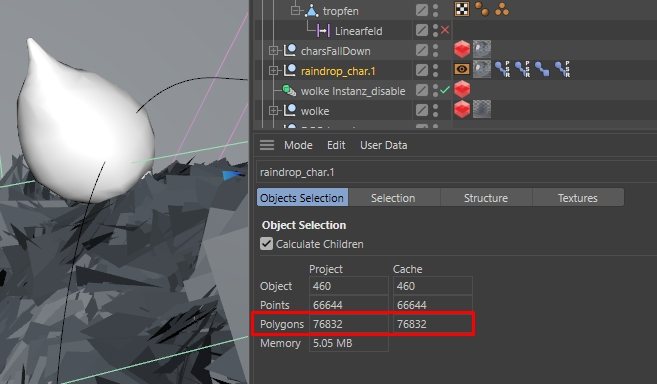Viewport: 657px width, 384px height.
Task: Select the last PSR constraint tag on raindrop_char.1
Action: click(x=562, y=69)
